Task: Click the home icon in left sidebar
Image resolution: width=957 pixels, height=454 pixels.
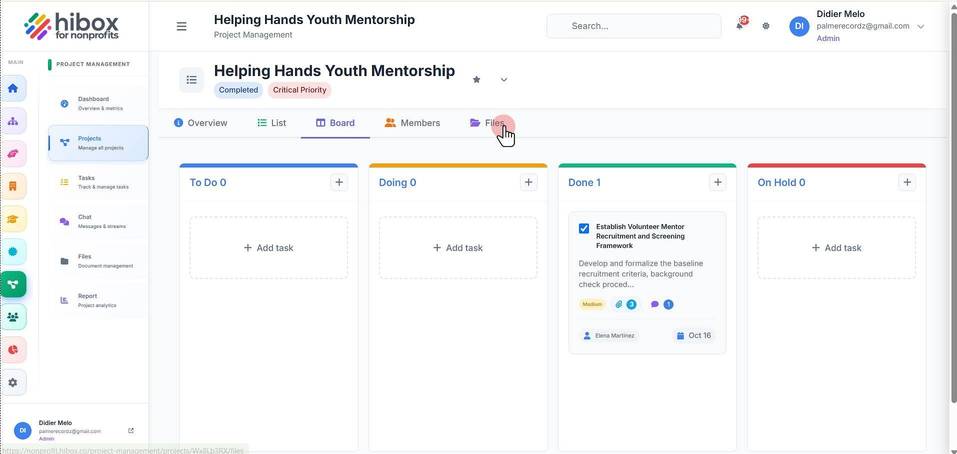Action: [13, 88]
